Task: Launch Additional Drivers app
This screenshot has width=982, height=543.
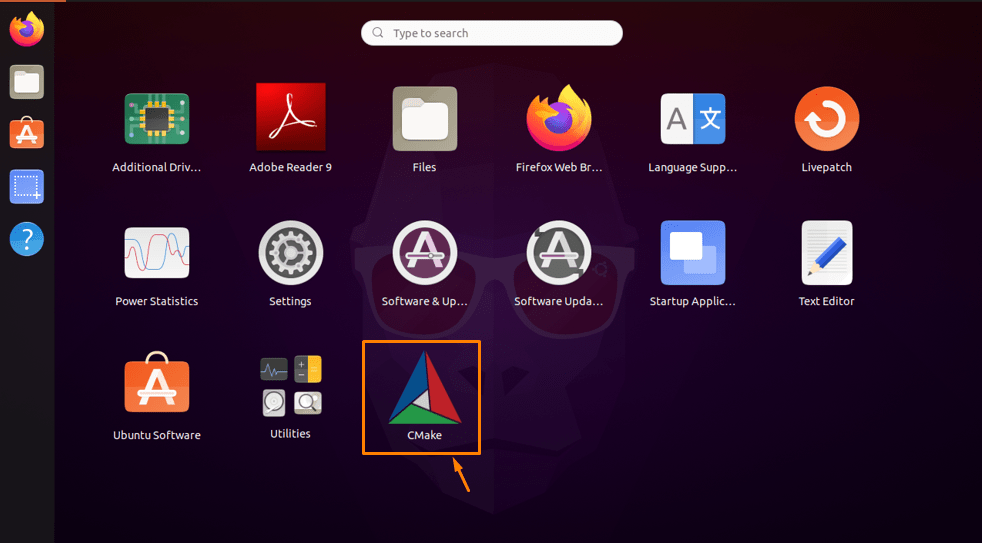Action: pyautogui.click(x=157, y=119)
